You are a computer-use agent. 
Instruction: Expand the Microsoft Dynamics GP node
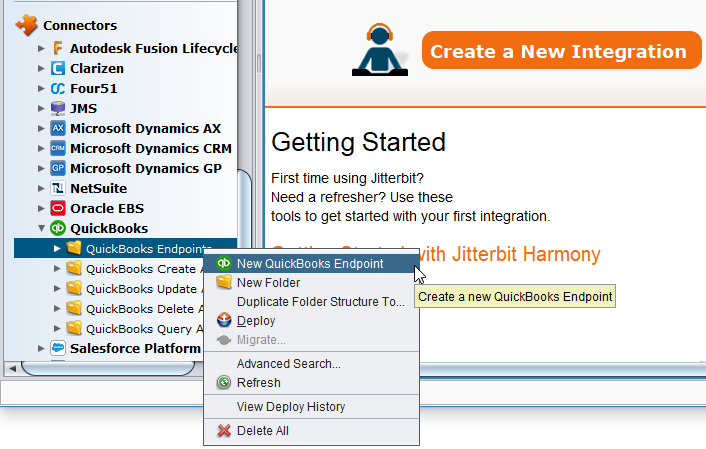click(x=41, y=168)
